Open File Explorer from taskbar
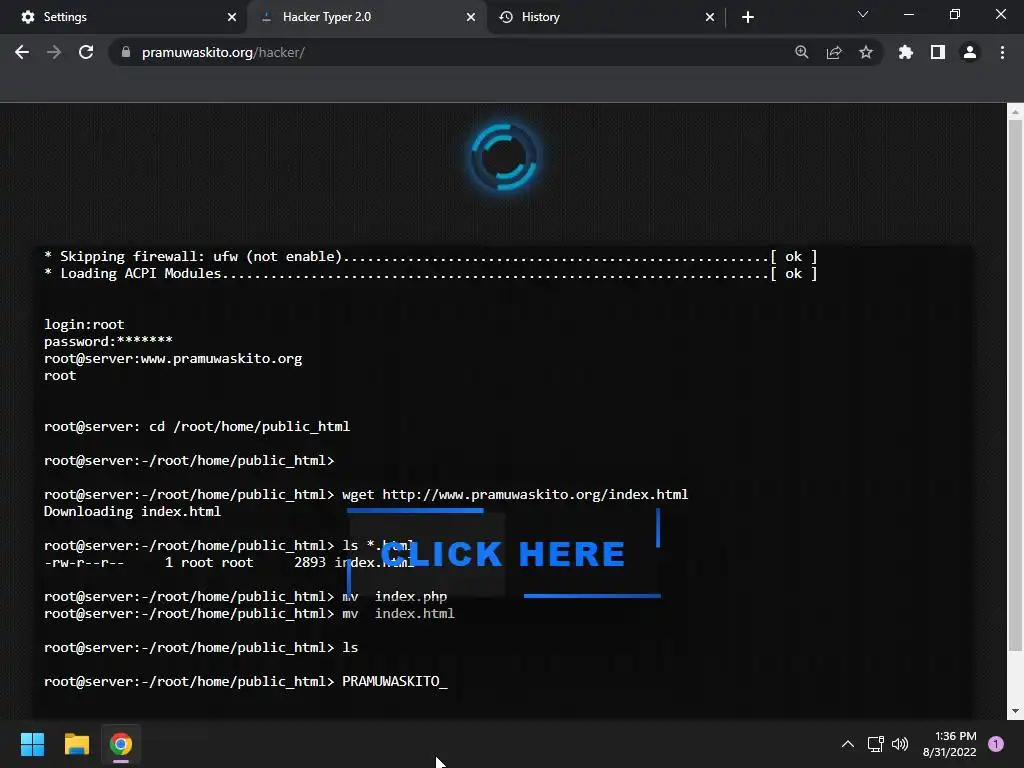Screen dimensions: 1024x768 (x=76, y=744)
